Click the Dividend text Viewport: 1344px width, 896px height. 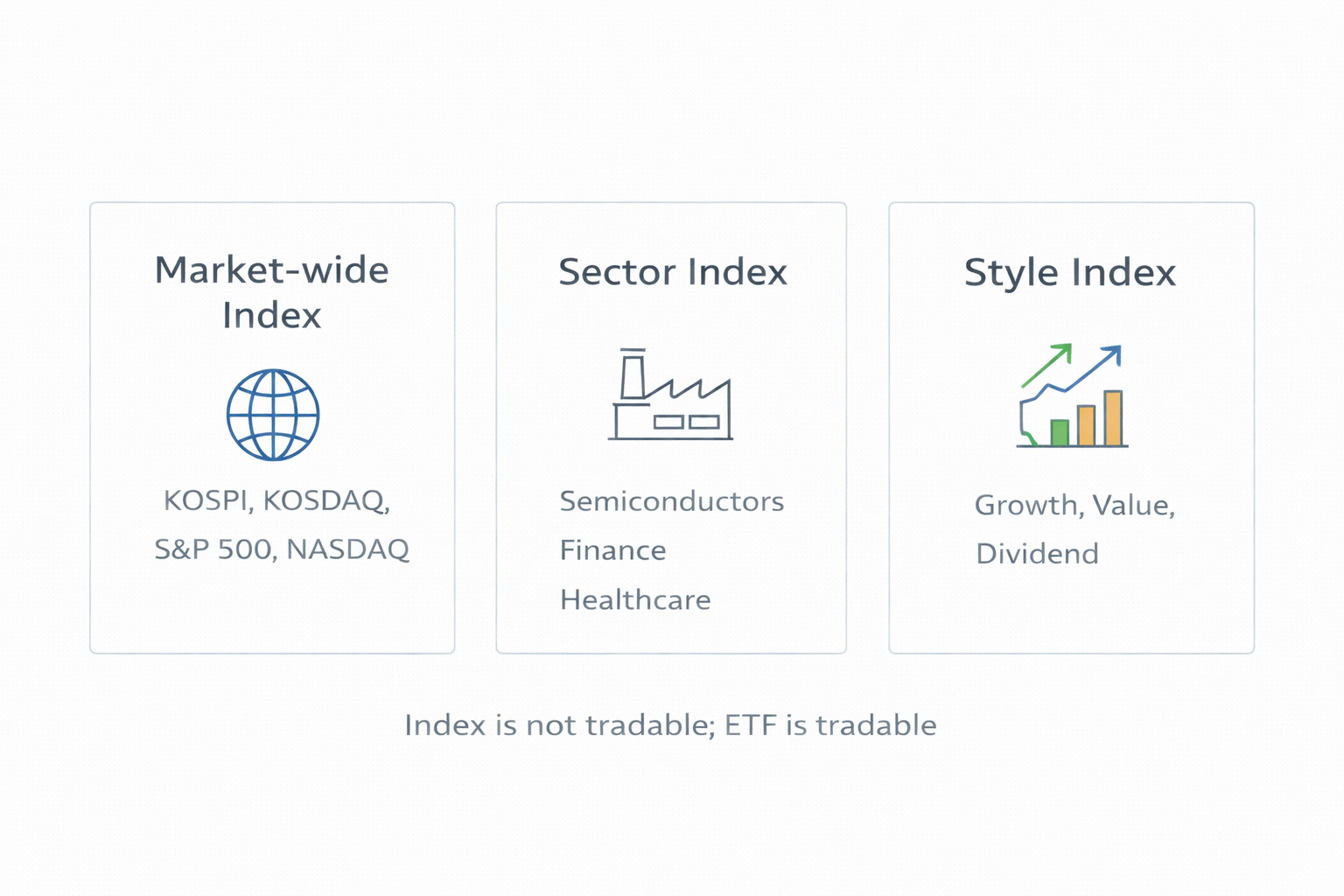point(1037,554)
